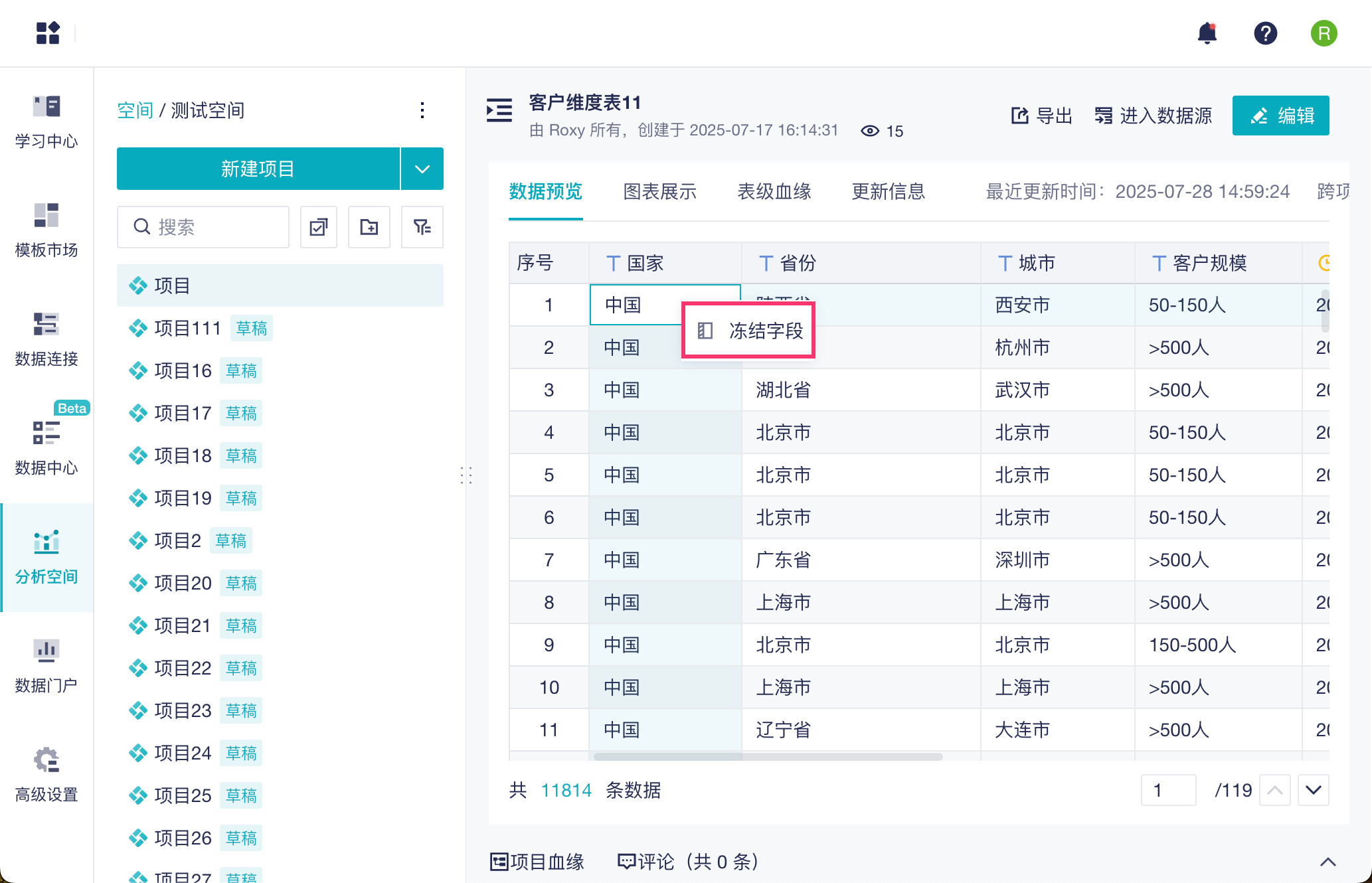1372x883 pixels.
Task: Click the batch select checkbox icon
Action: 319,227
